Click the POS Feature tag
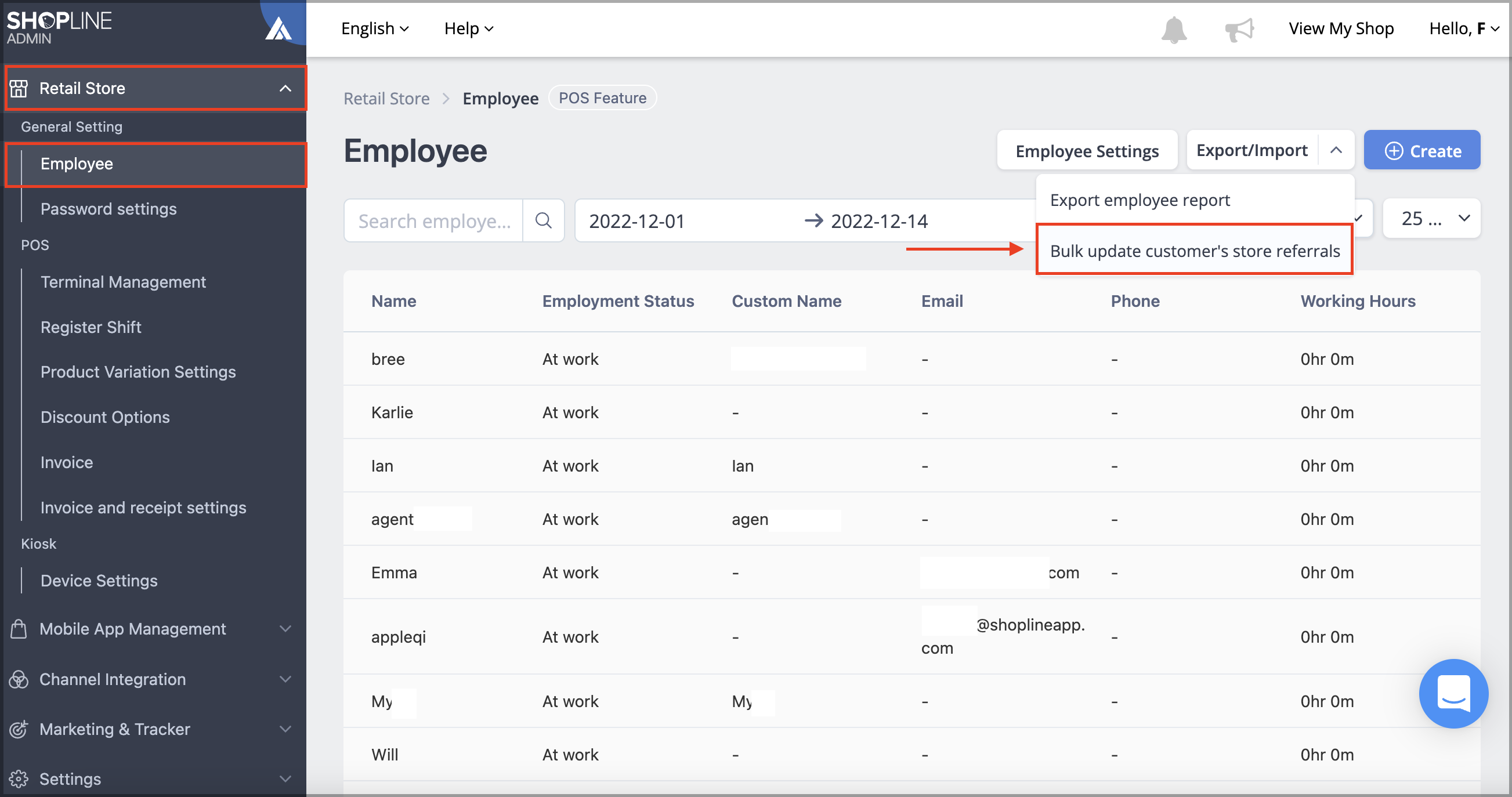 click(x=602, y=97)
